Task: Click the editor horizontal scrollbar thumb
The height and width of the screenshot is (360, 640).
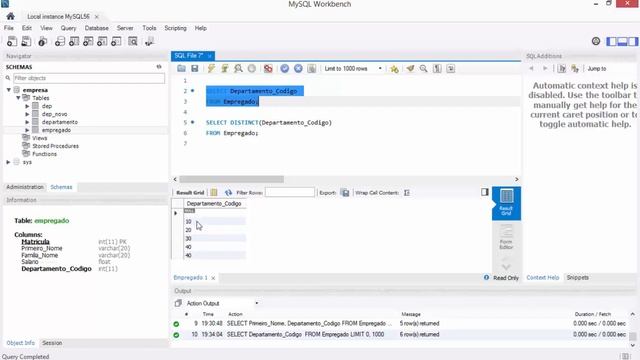Action: 231,179
